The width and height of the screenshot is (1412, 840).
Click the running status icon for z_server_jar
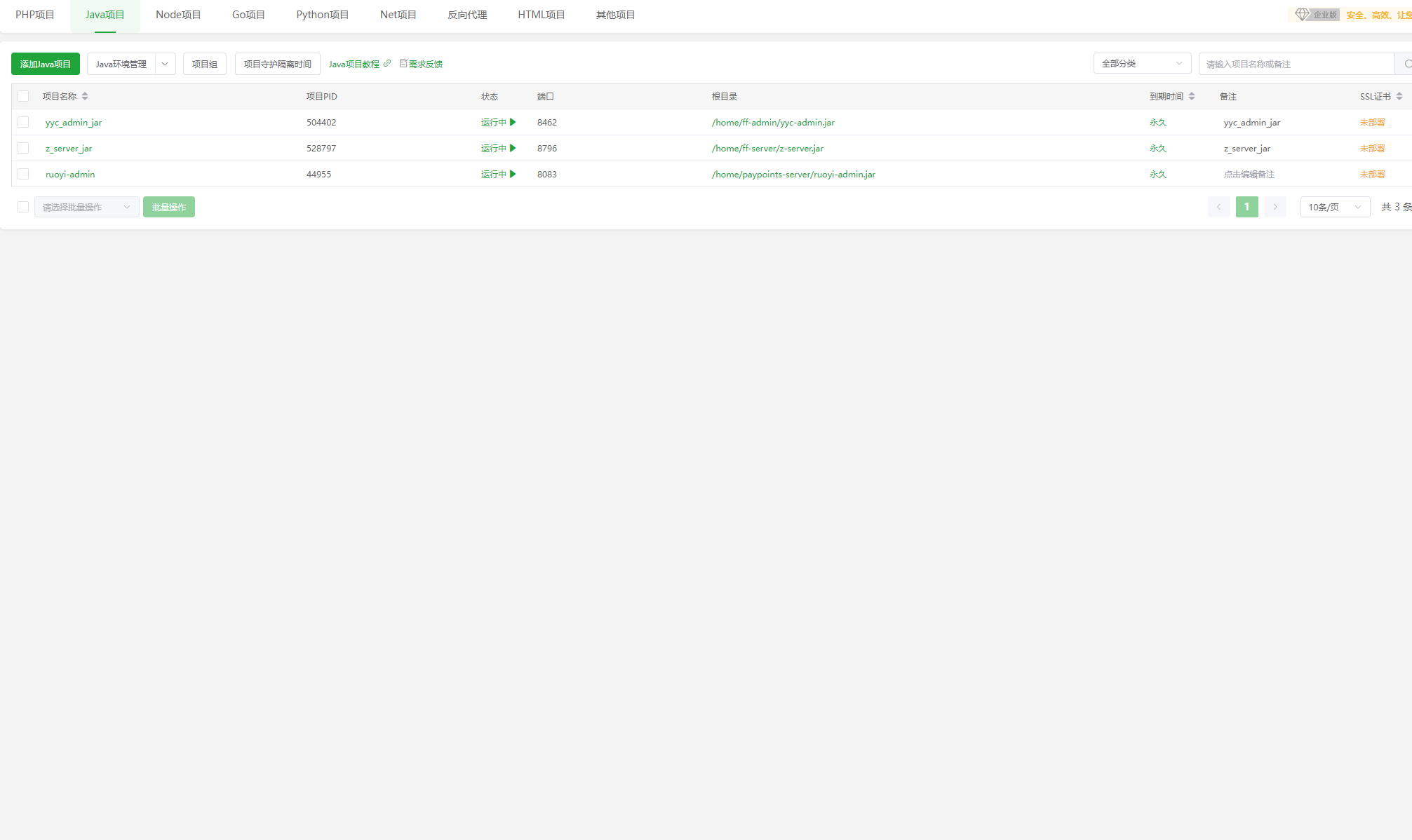(x=513, y=148)
